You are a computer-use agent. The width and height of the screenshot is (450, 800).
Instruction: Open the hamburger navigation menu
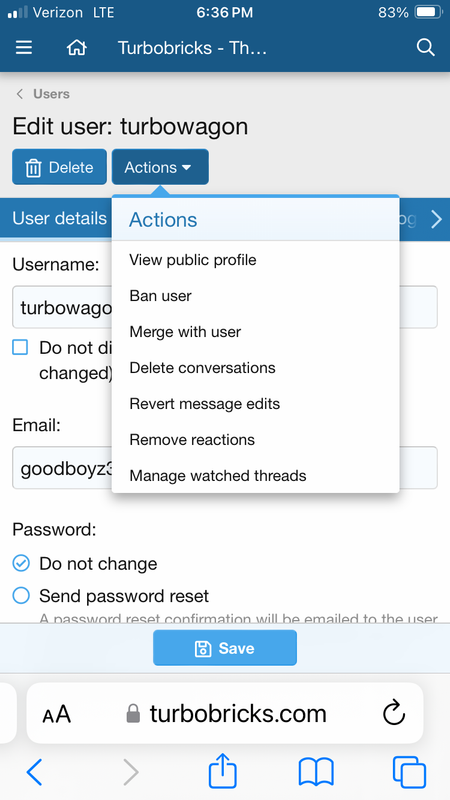click(x=24, y=48)
